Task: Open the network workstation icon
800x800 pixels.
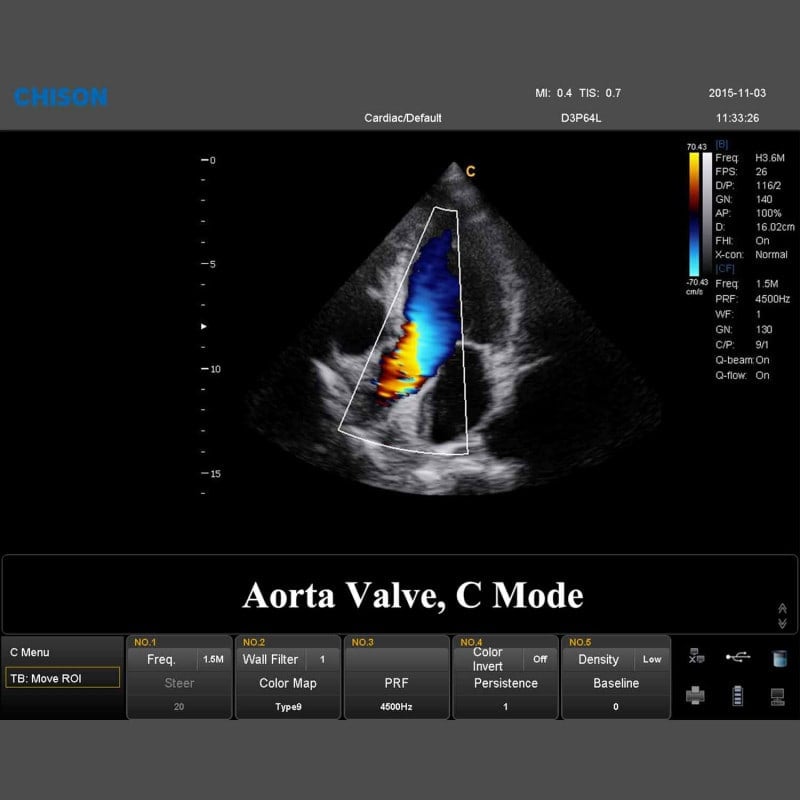Action: [x=778, y=695]
